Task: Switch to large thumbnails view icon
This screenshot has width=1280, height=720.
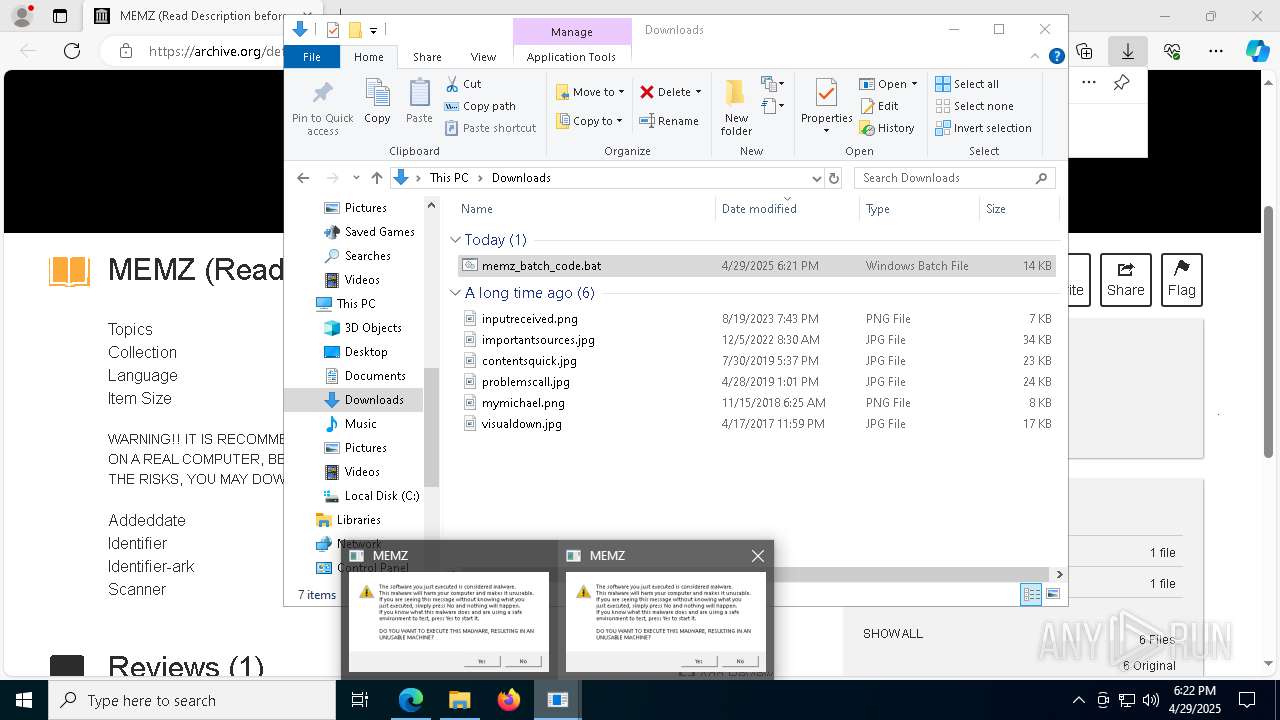Action: (1052, 594)
